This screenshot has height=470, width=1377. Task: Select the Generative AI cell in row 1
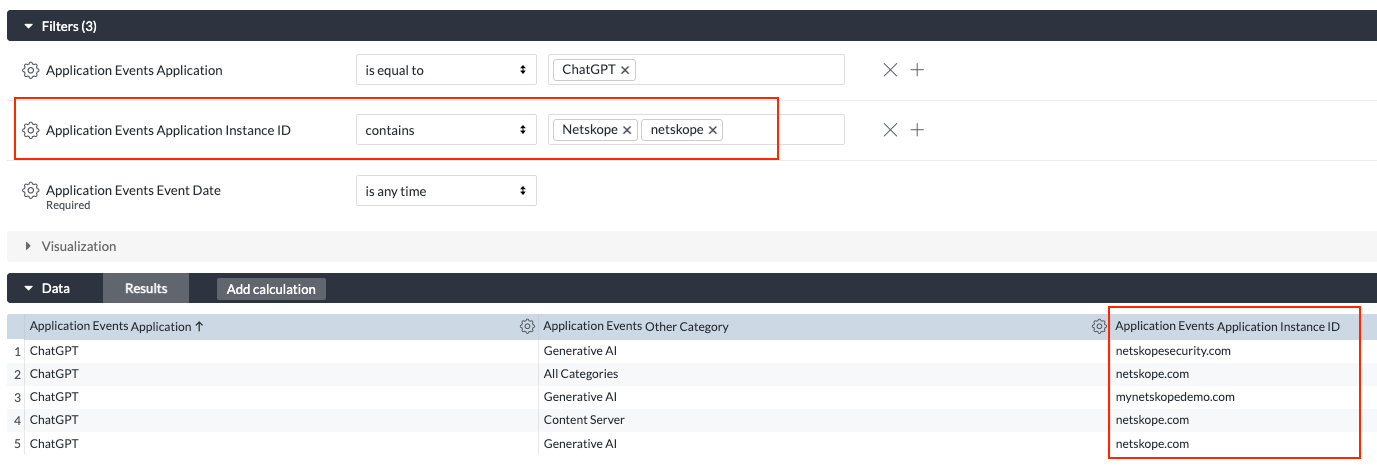click(580, 350)
